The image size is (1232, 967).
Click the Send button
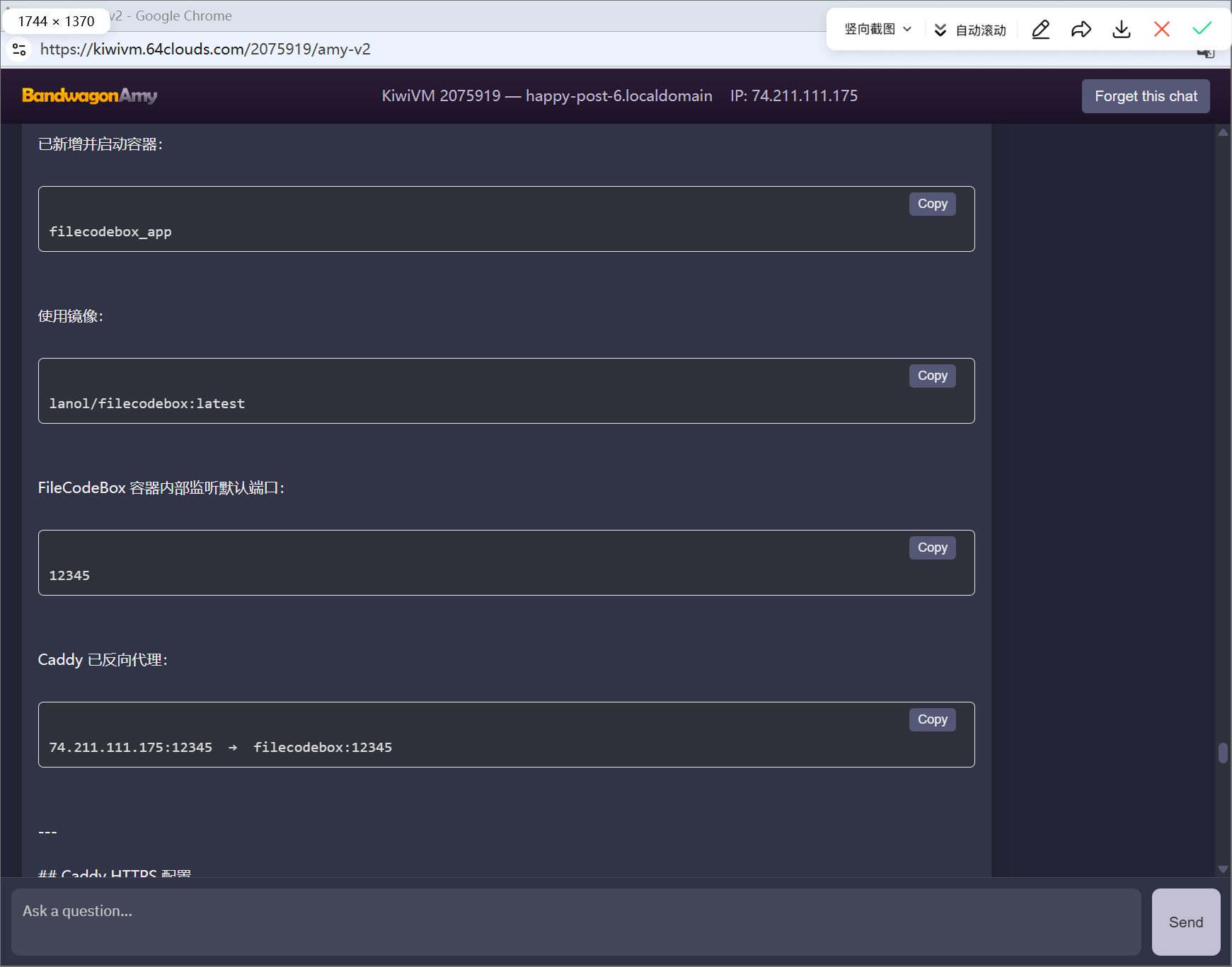pyautogui.click(x=1186, y=922)
